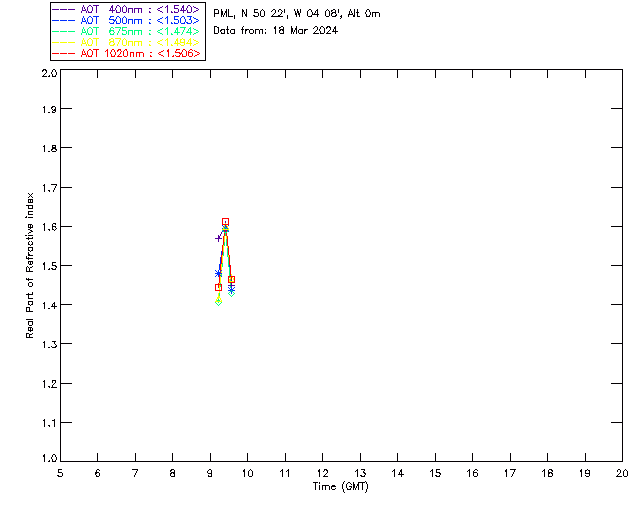
Task: Click the y-axis tick label 1.4
Action: (49, 305)
